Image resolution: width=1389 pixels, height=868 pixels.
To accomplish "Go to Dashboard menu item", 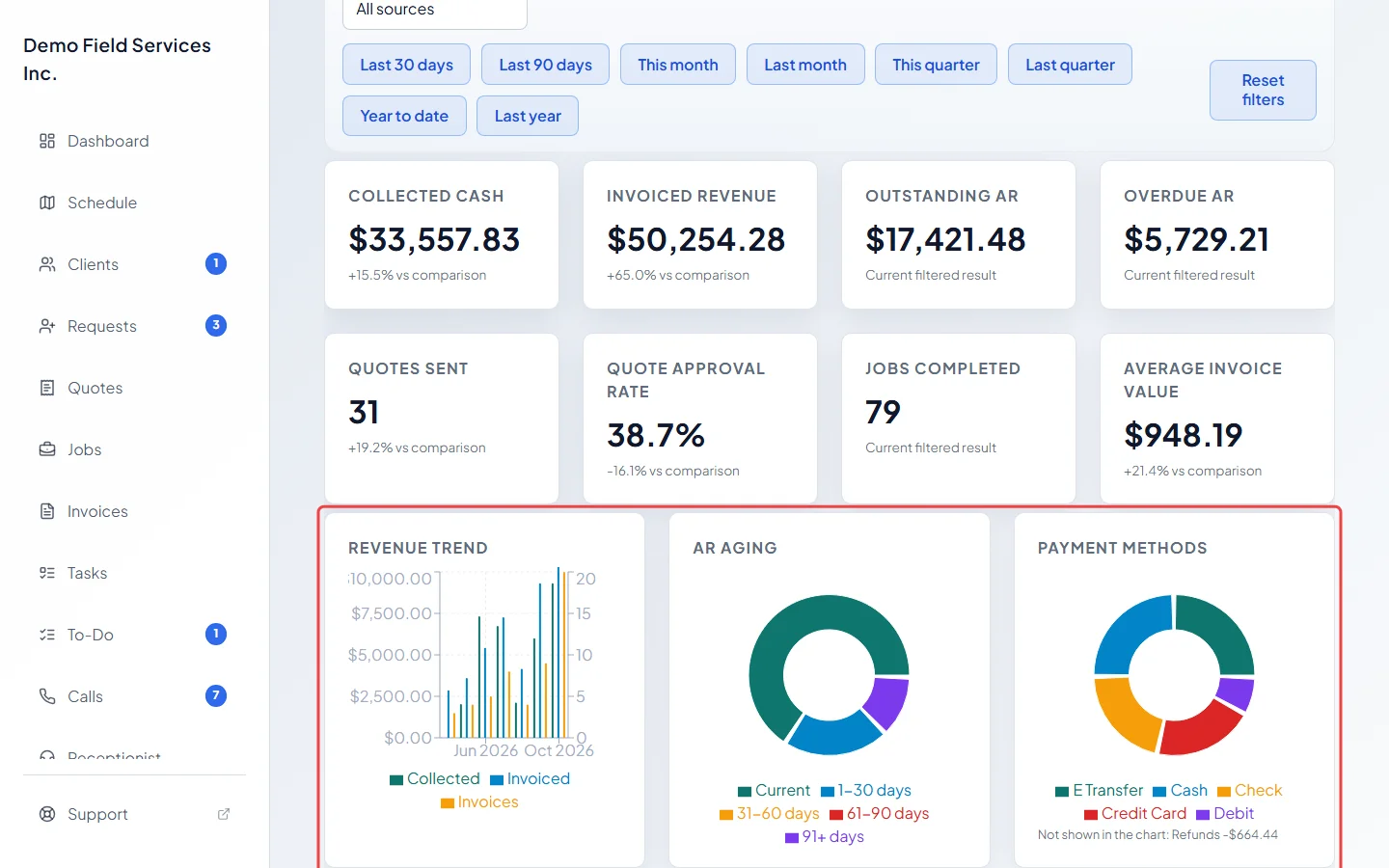I will [x=135, y=141].
